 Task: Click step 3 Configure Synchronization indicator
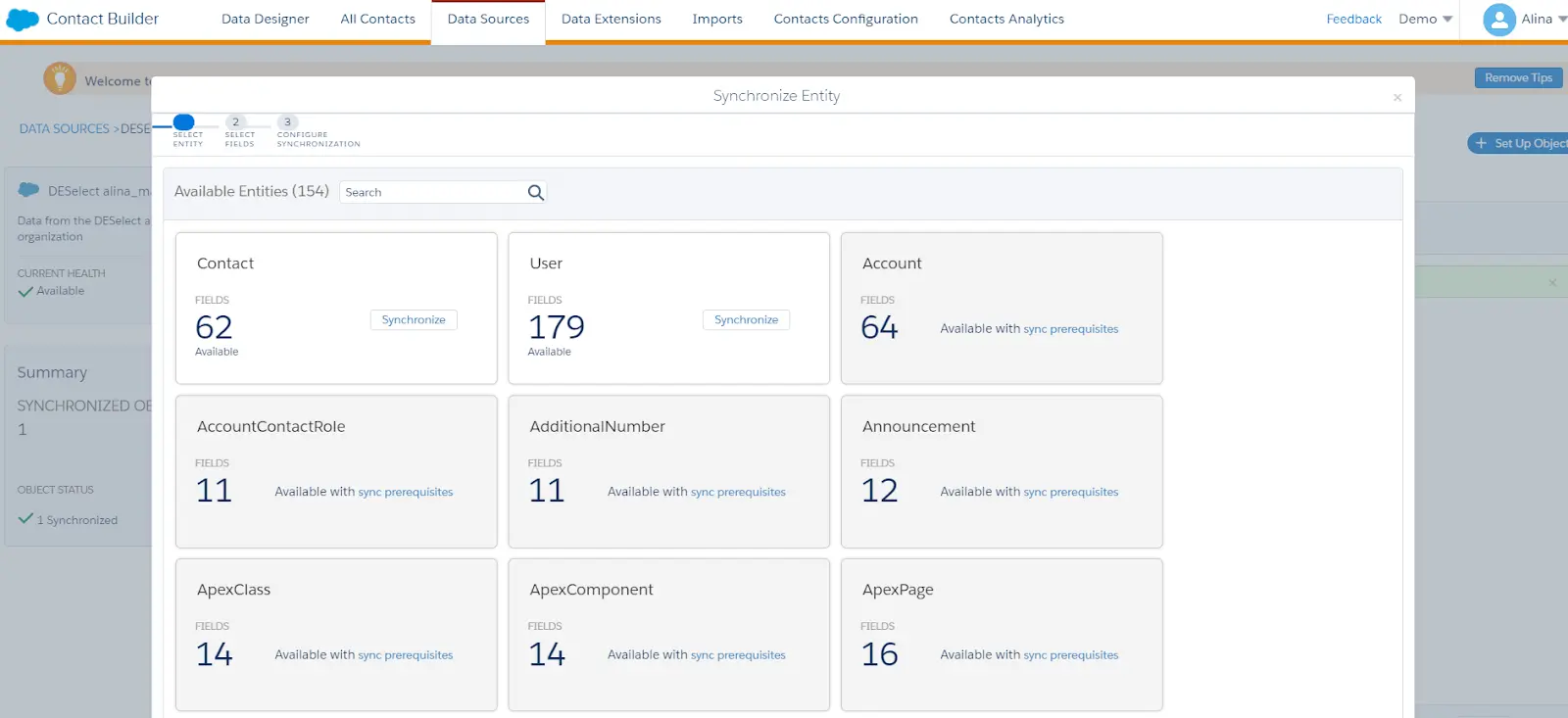[x=288, y=122]
